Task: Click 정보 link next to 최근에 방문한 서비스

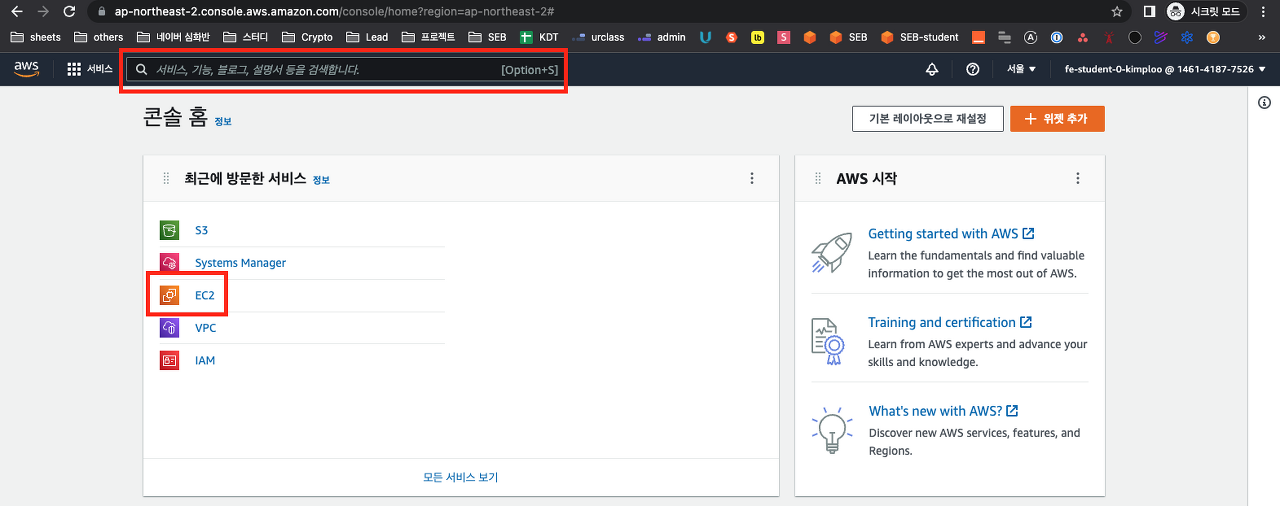Action: pos(321,180)
